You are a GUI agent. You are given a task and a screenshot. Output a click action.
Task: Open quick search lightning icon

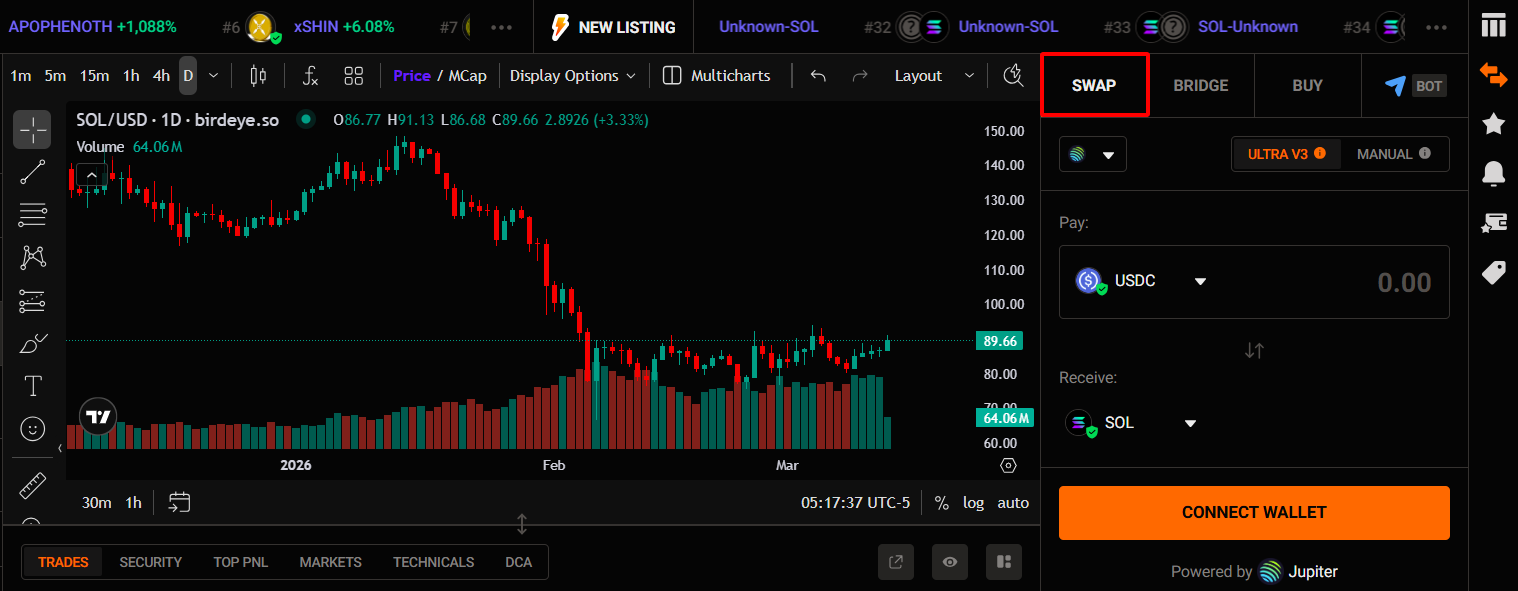tap(1013, 76)
